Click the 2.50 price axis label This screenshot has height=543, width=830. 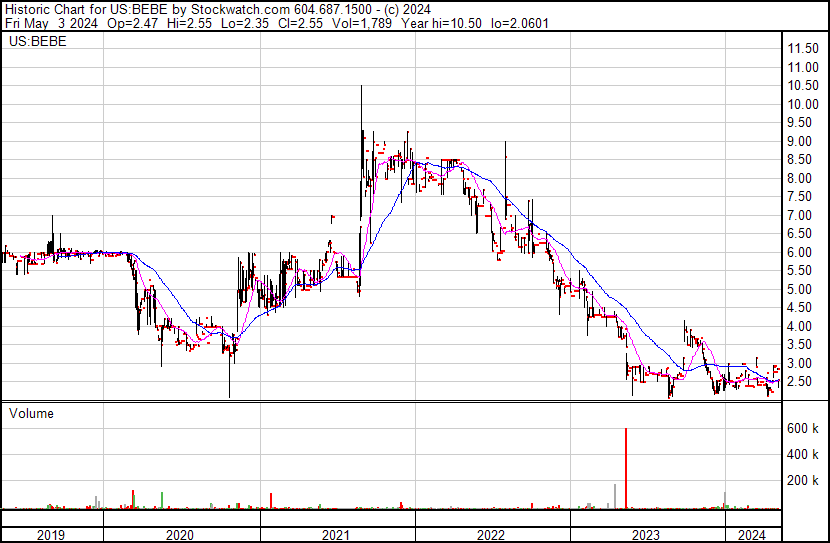coord(799,382)
